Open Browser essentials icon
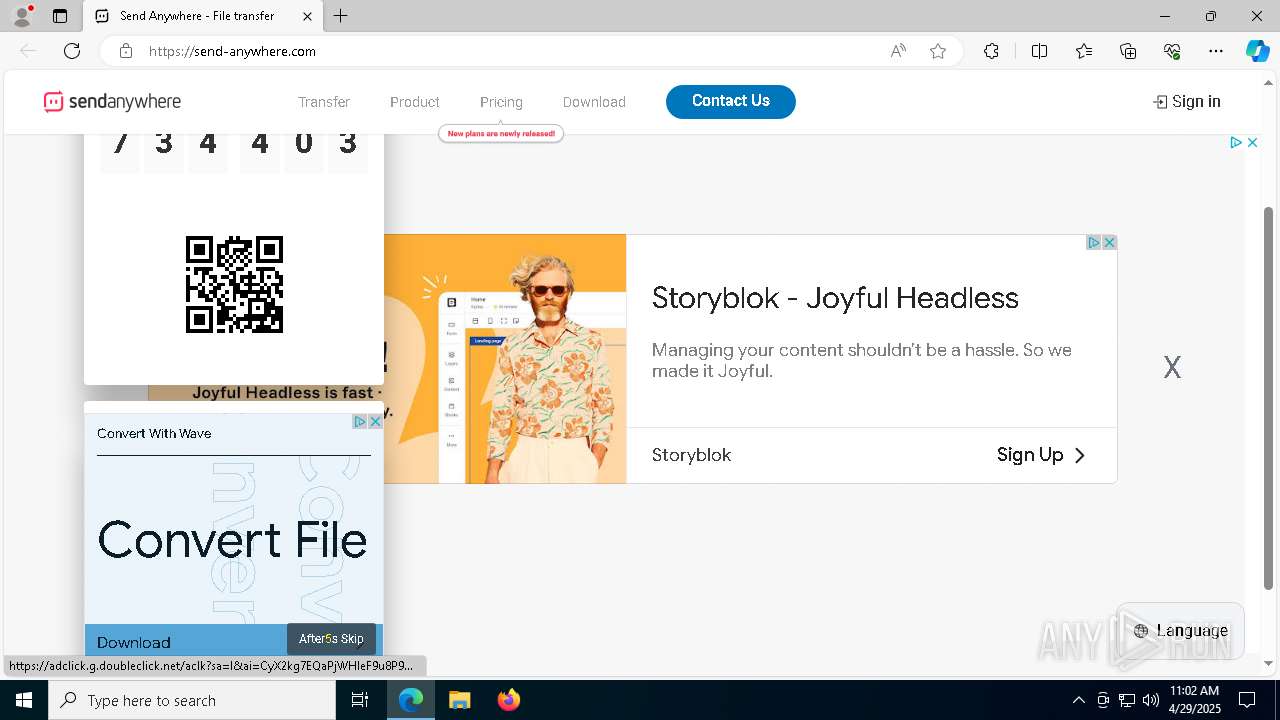1280x720 pixels. [1172, 51]
